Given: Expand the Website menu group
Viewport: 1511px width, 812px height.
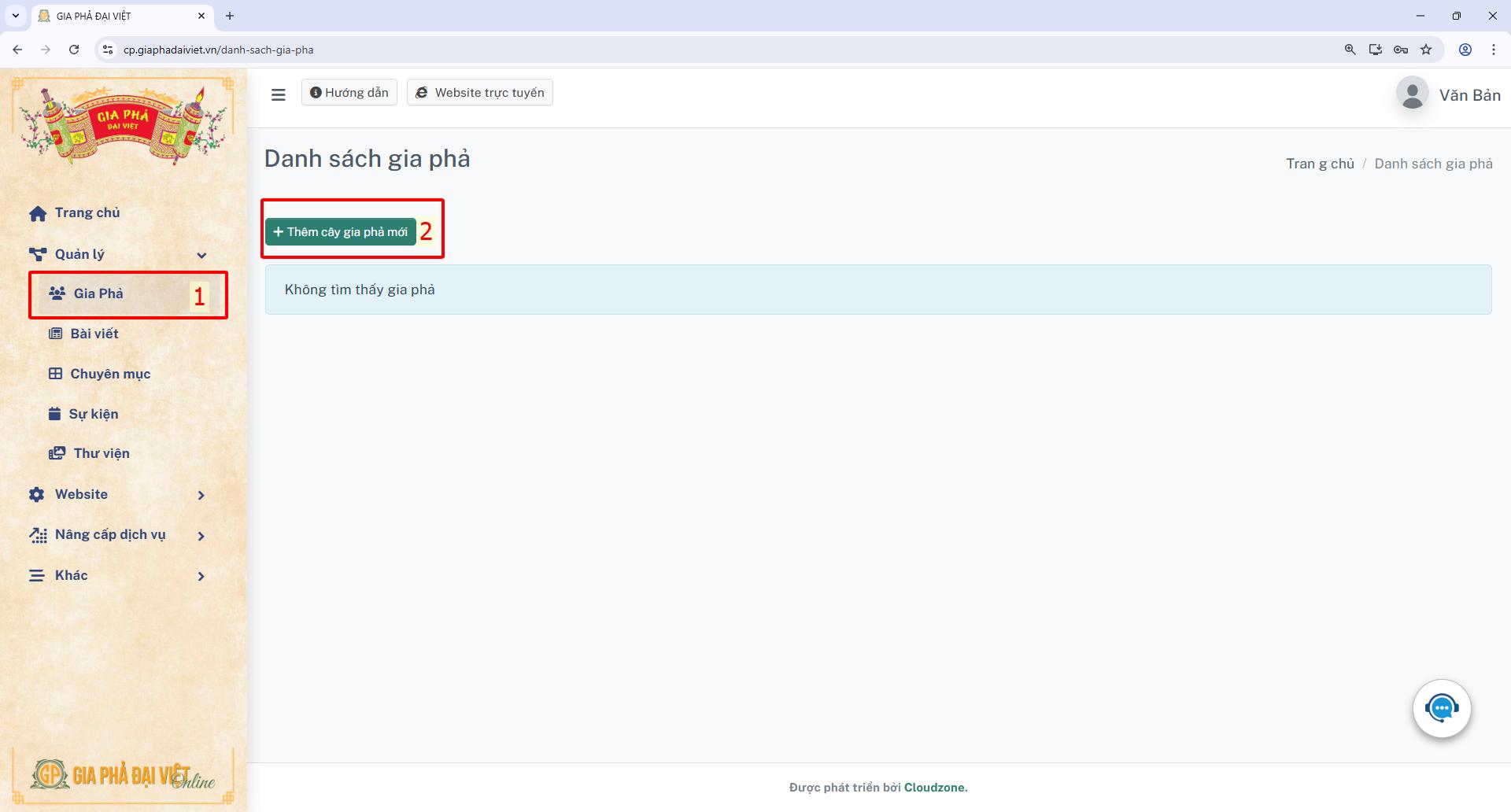Looking at the screenshot, I should 201,494.
